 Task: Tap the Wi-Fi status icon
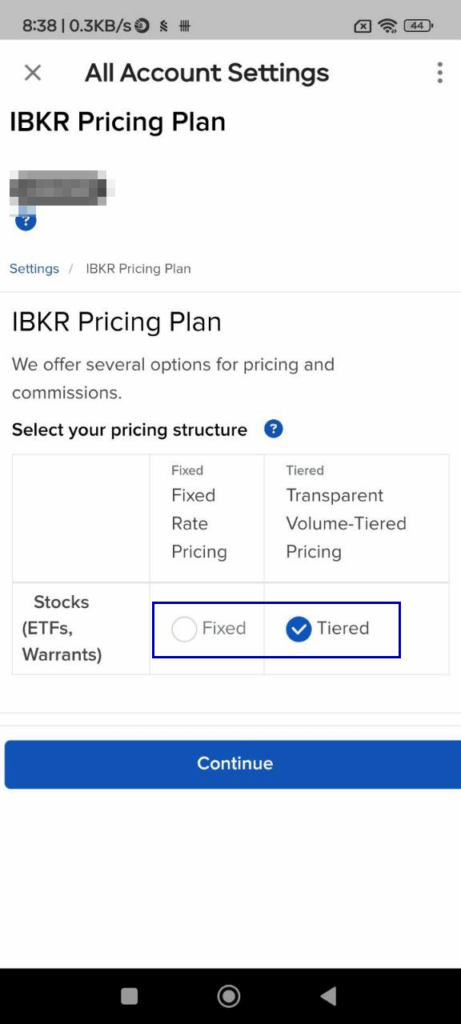[388, 26]
